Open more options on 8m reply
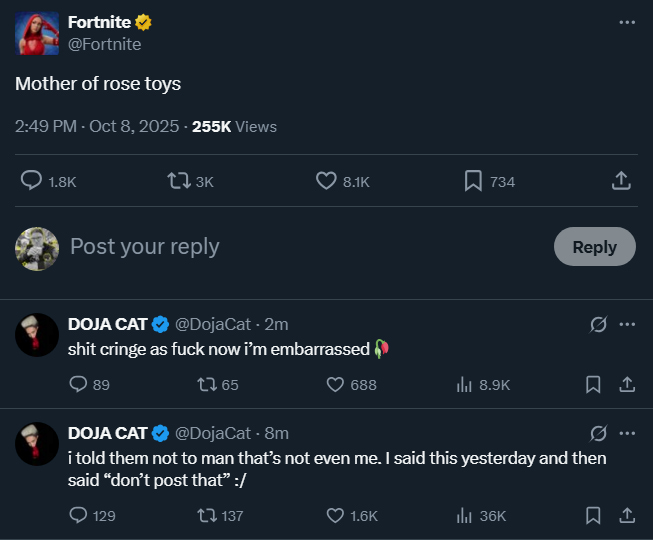Viewport: 653px width, 540px height. [x=628, y=433]
